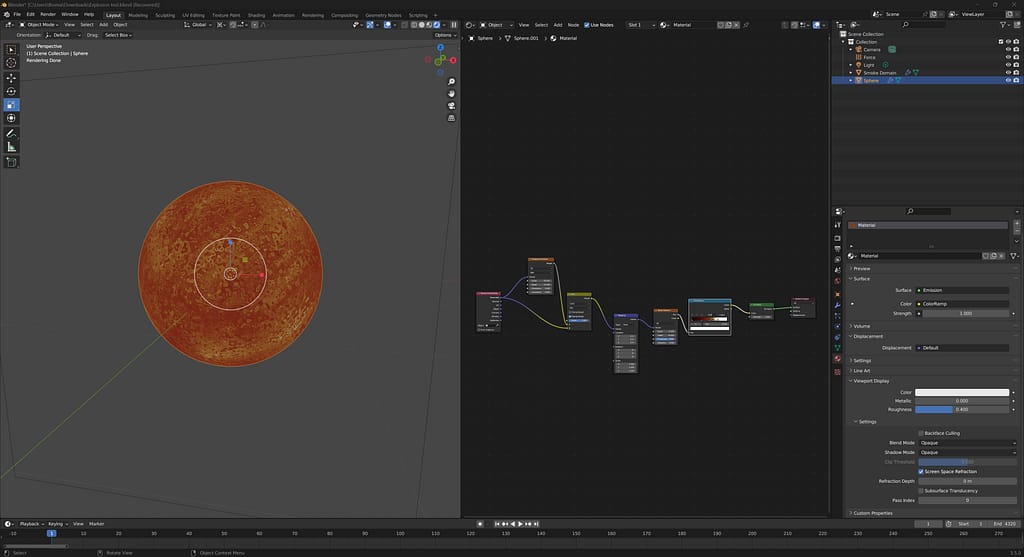Image resolution: width=1024 pixels, height=557 pixels.
Task: Select the Measure tool
Action: (x=12, y=146)
